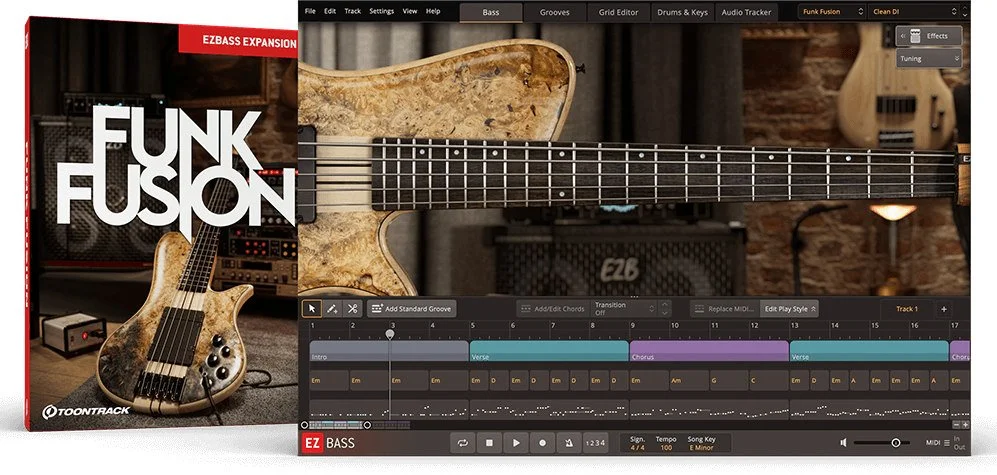Click the Replace MIDI button

click(725, 309)
